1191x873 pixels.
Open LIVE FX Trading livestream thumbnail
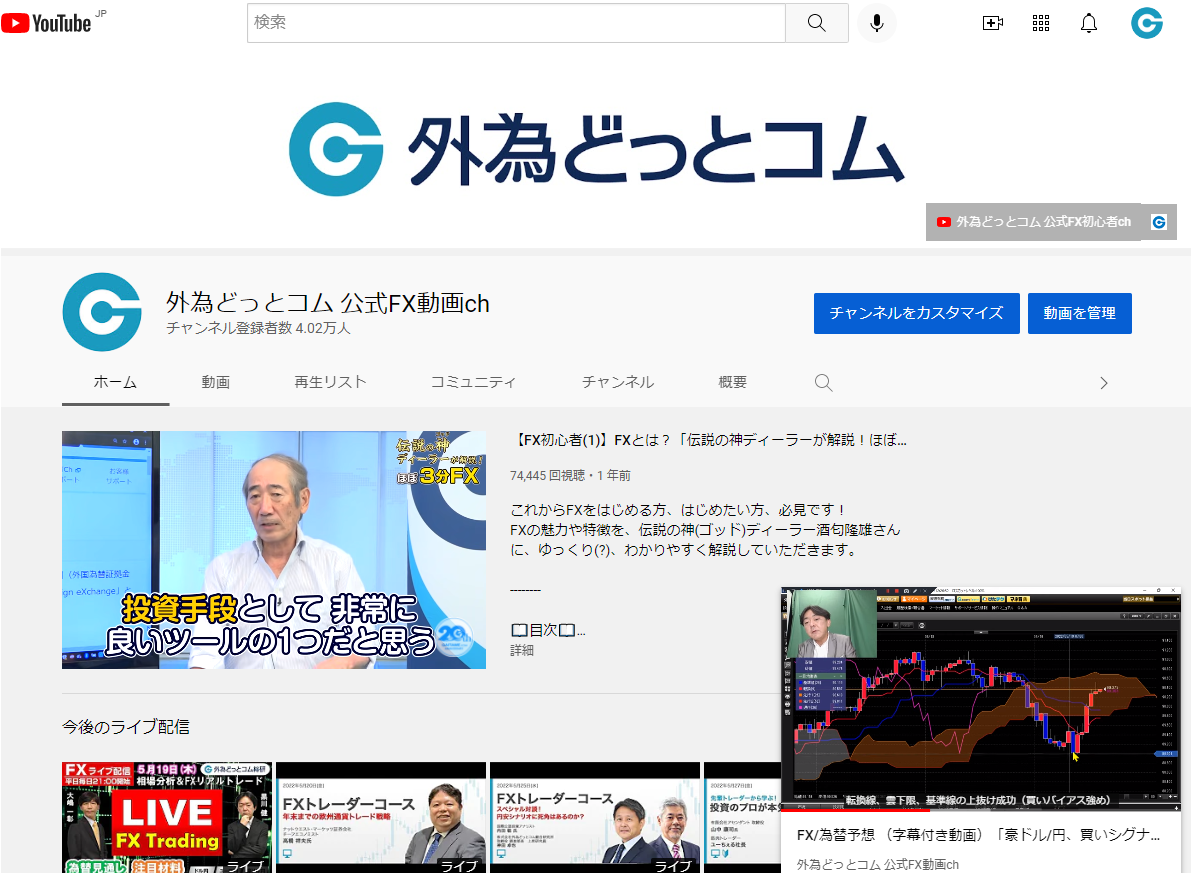coord(168,818)
